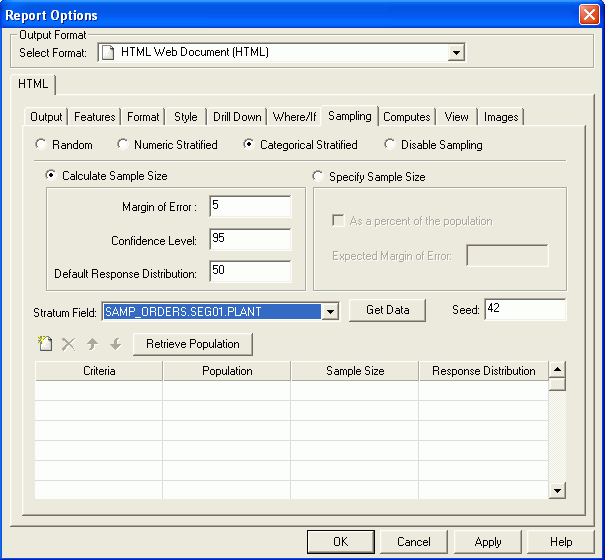
Task: Confirm with the OK button
Action: [341, 541]
